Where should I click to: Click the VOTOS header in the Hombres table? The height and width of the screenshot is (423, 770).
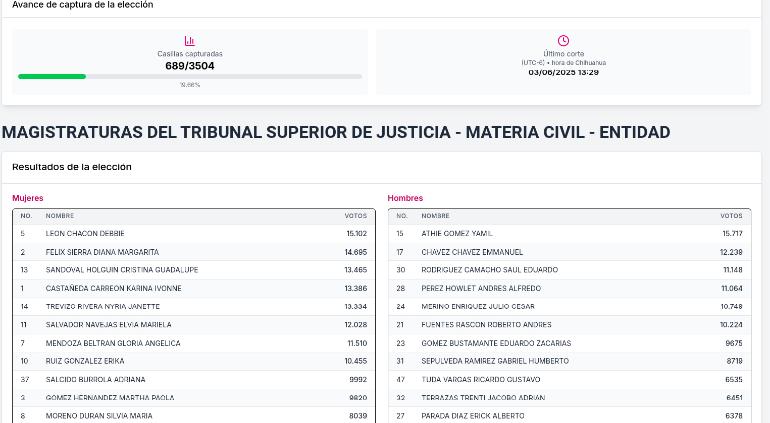(x=731, y=216)
